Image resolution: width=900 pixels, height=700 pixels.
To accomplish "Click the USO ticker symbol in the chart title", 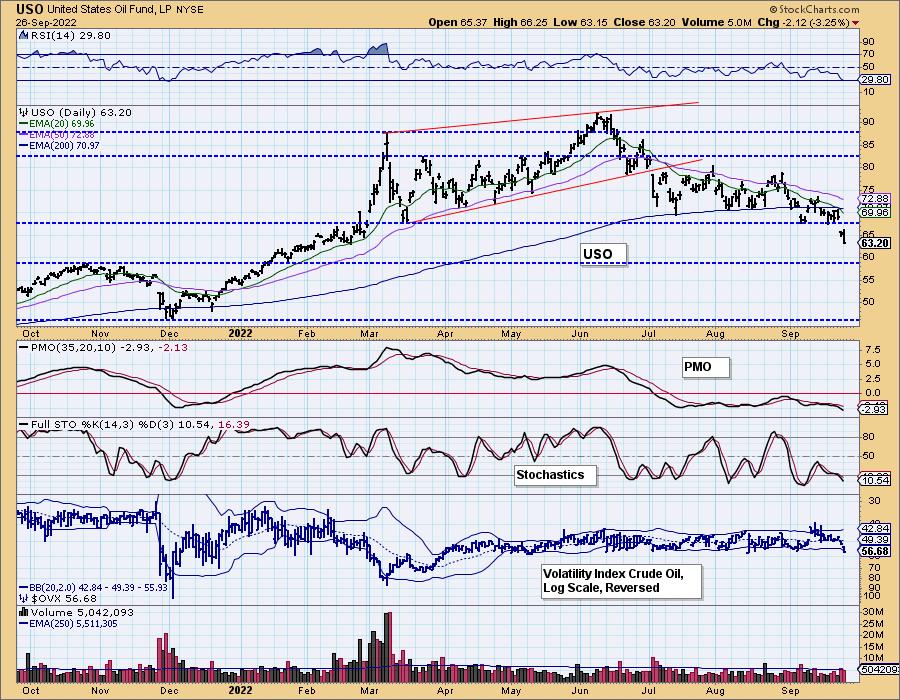I will 30,9.
